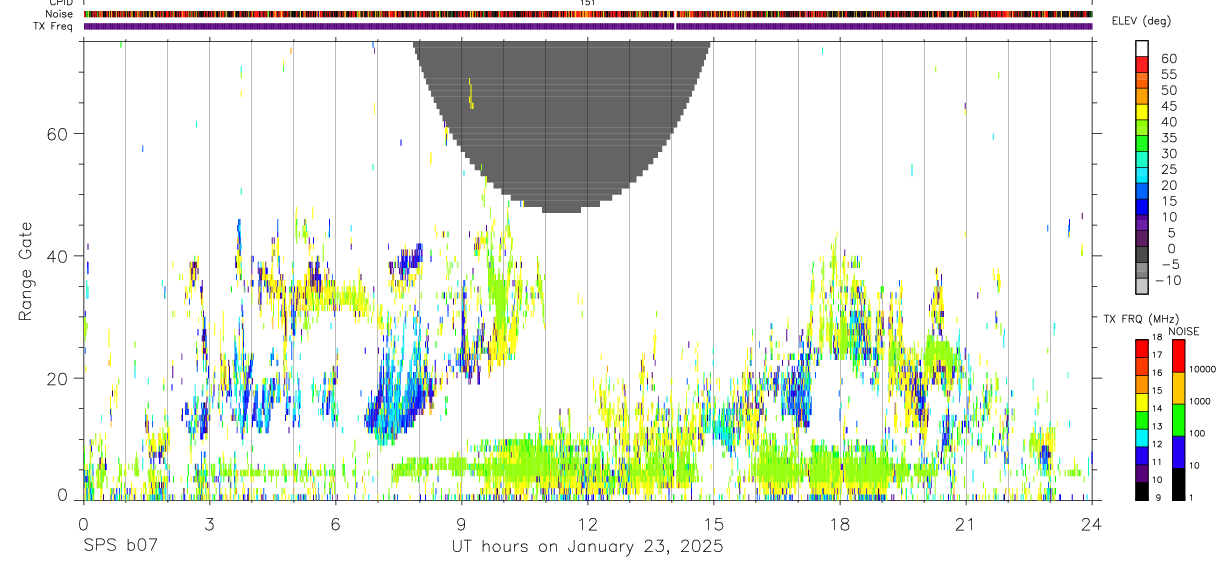Click the light gray bottom ELEV bar segment

1142,286
